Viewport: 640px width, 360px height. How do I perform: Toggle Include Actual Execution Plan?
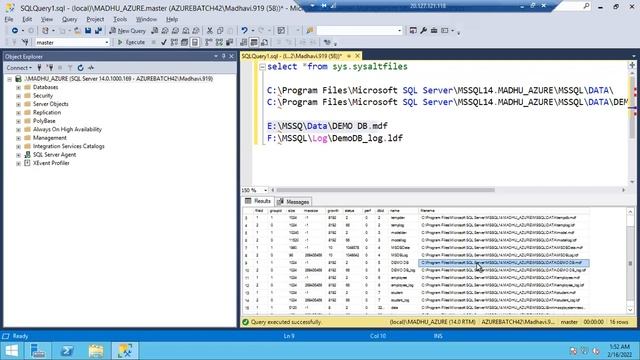click(x=209, y=42)
